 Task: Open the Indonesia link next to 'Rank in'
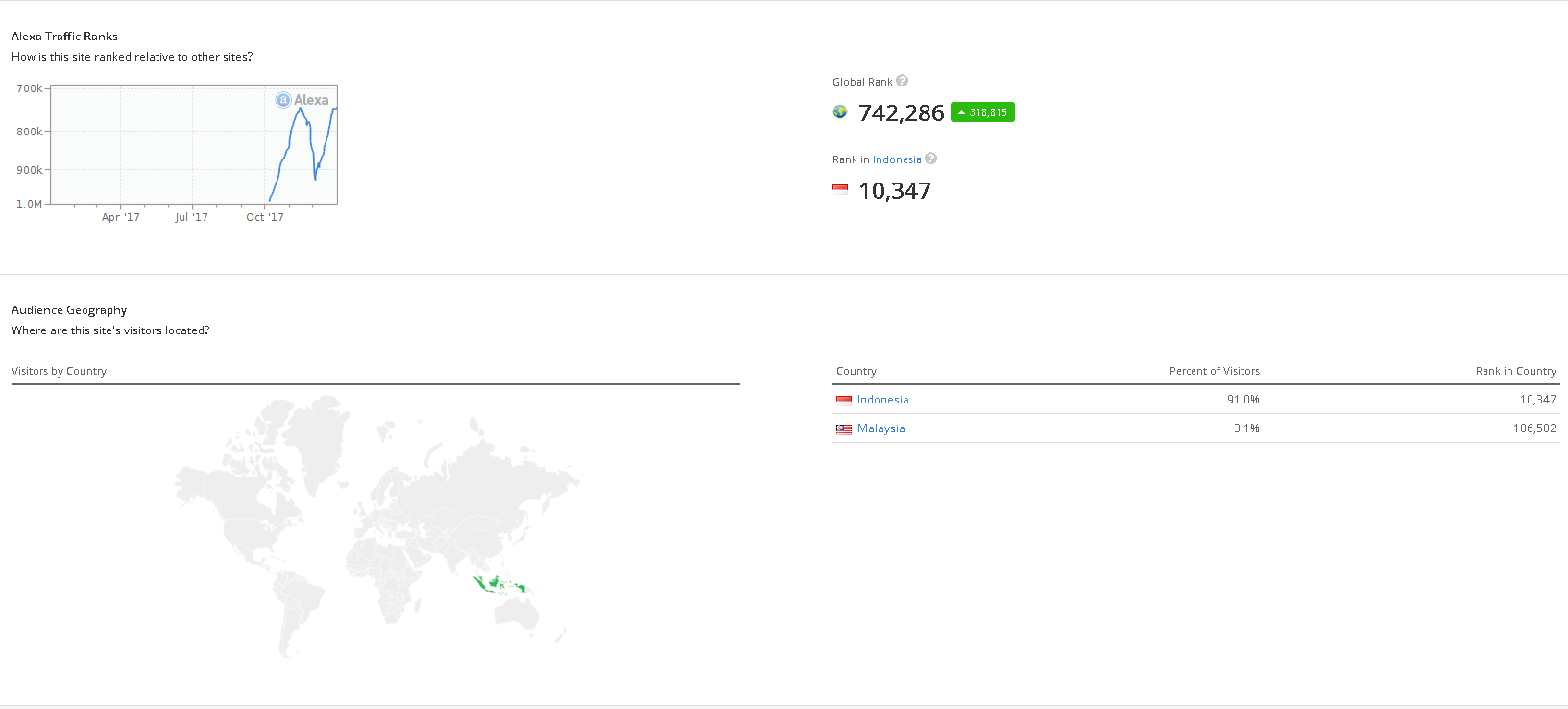point(897,159)
